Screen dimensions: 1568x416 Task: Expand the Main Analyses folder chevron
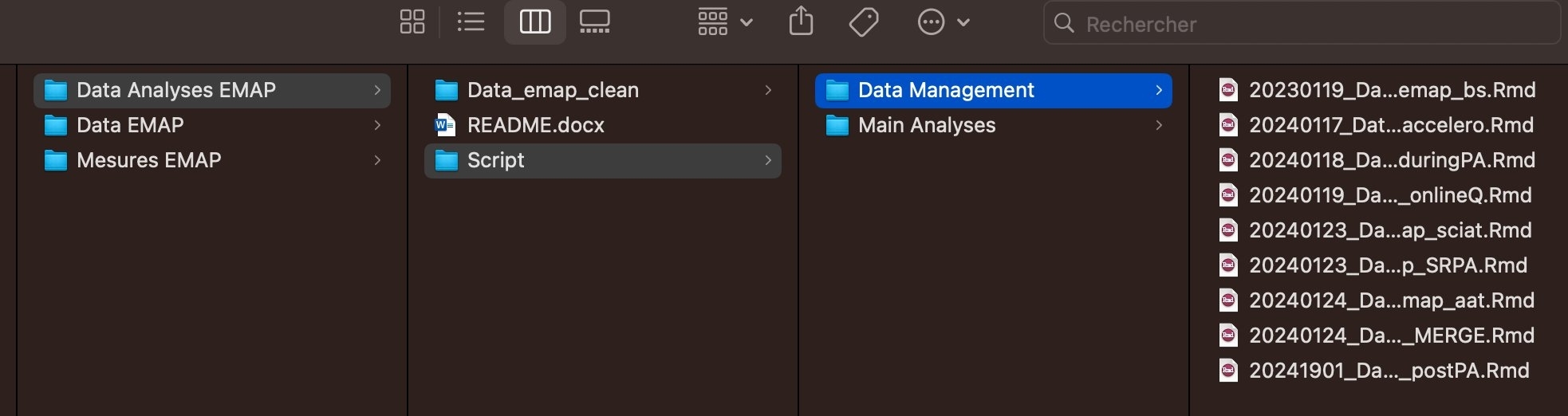click(x=1159, y=125)
